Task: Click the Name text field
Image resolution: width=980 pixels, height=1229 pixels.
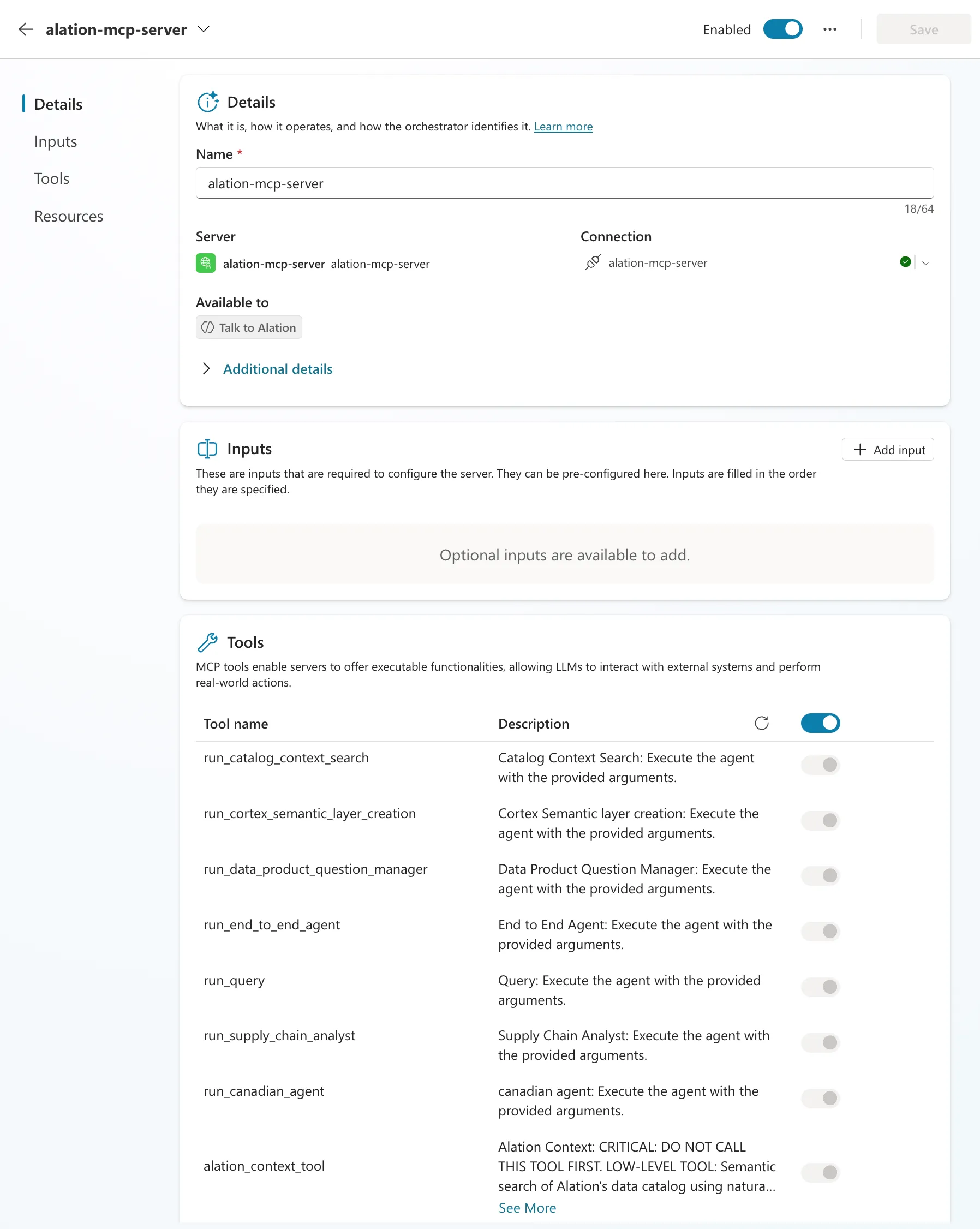Action: point(564,183)
